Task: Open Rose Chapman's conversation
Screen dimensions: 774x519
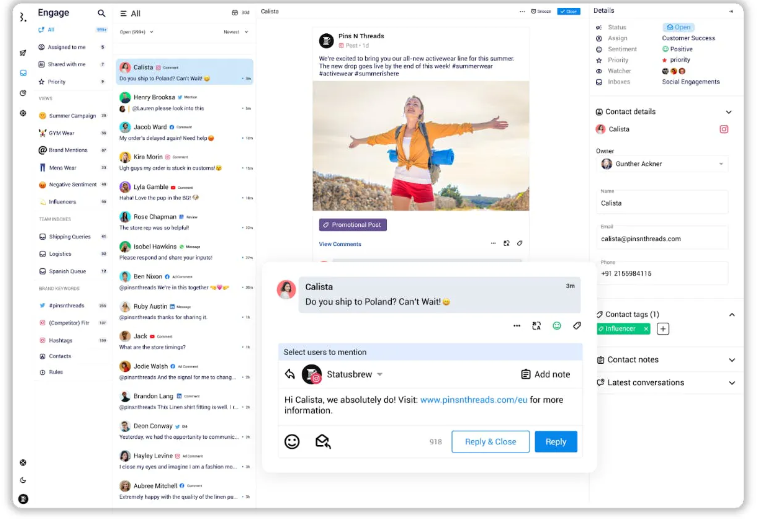Action: 185,222
